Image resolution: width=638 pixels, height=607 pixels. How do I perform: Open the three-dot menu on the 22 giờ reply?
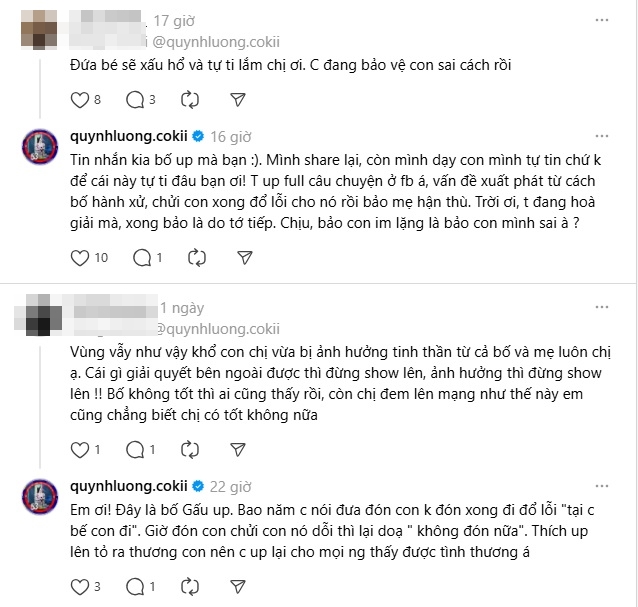tap(601, 486)
